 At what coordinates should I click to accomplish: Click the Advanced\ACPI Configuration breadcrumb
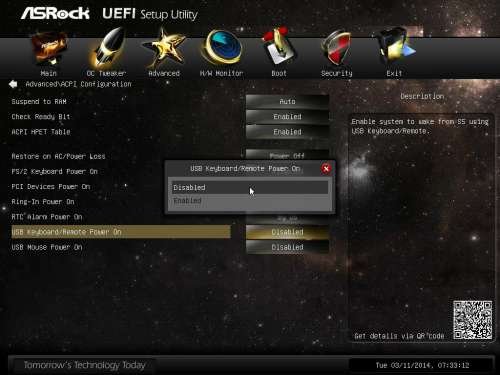78,84
